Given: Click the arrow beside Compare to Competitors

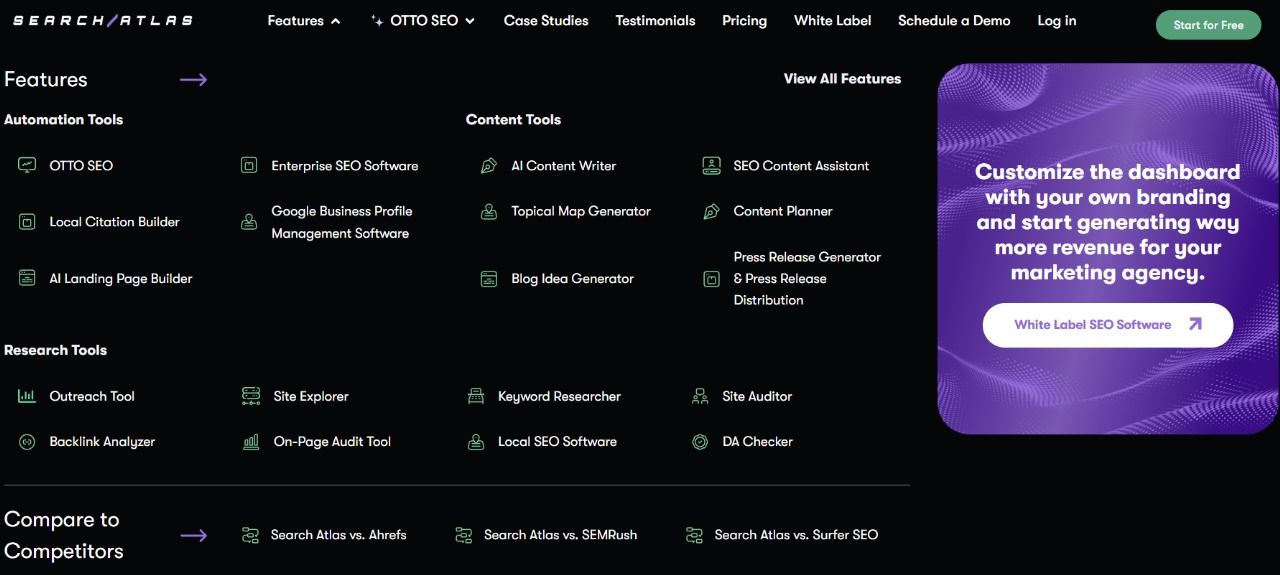Looking at the screenshot, I should click(193, 535).
